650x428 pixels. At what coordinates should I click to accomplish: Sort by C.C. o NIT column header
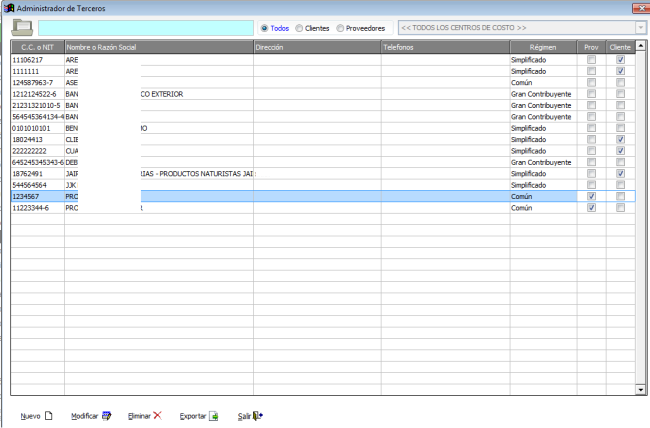pos(38,47)
